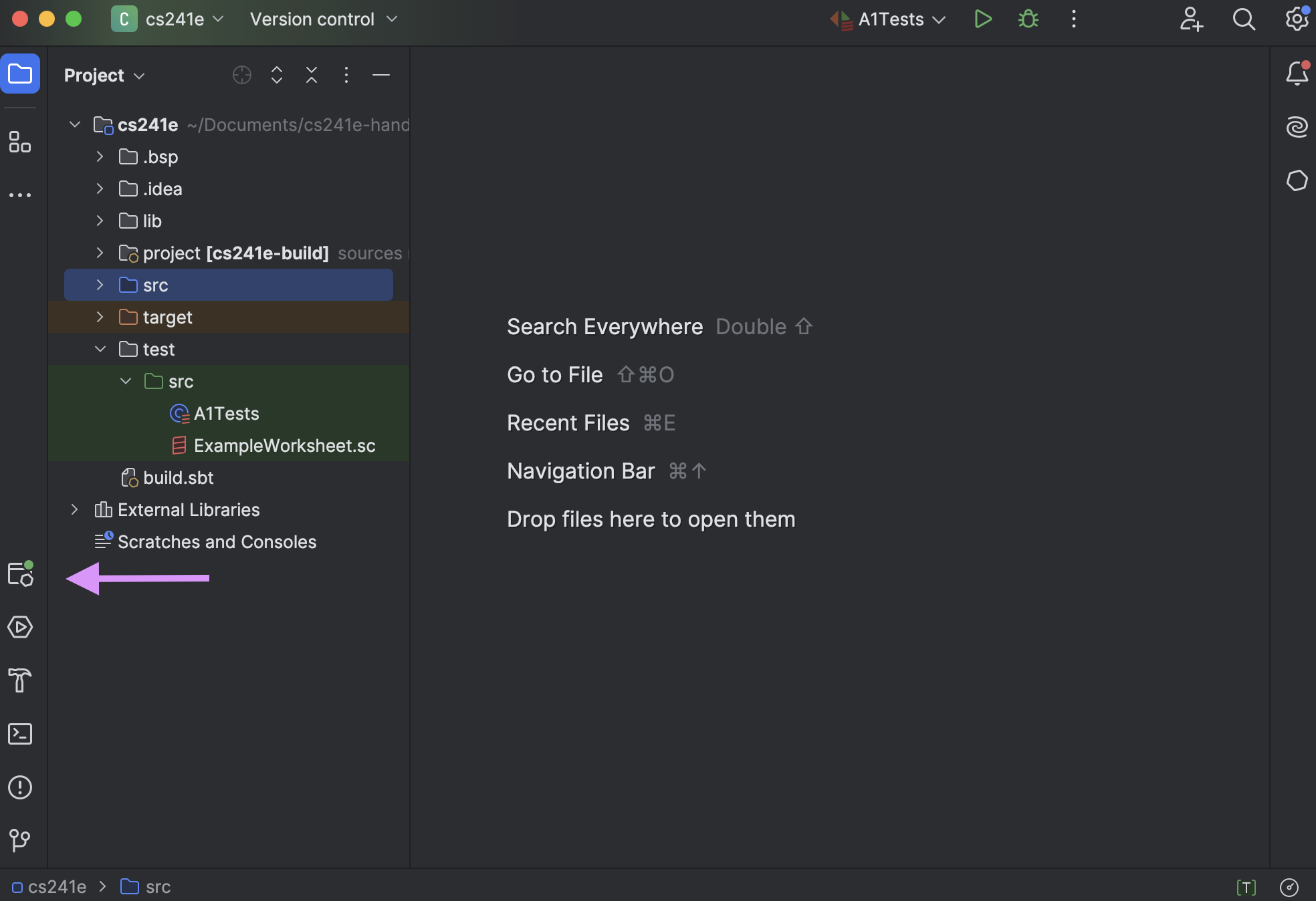Open the Problems tool window
Viewport: 1316px width, 901px height.
pos(19,787)
